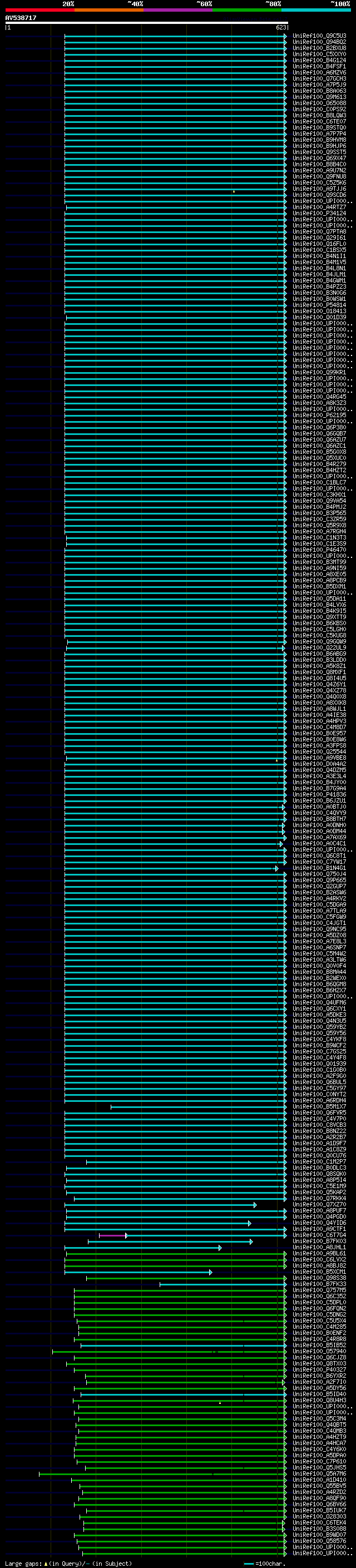Open hit UniRef100_Q9C5U3
Viewport: 356px width, 1568px height.
click(319, 36)
